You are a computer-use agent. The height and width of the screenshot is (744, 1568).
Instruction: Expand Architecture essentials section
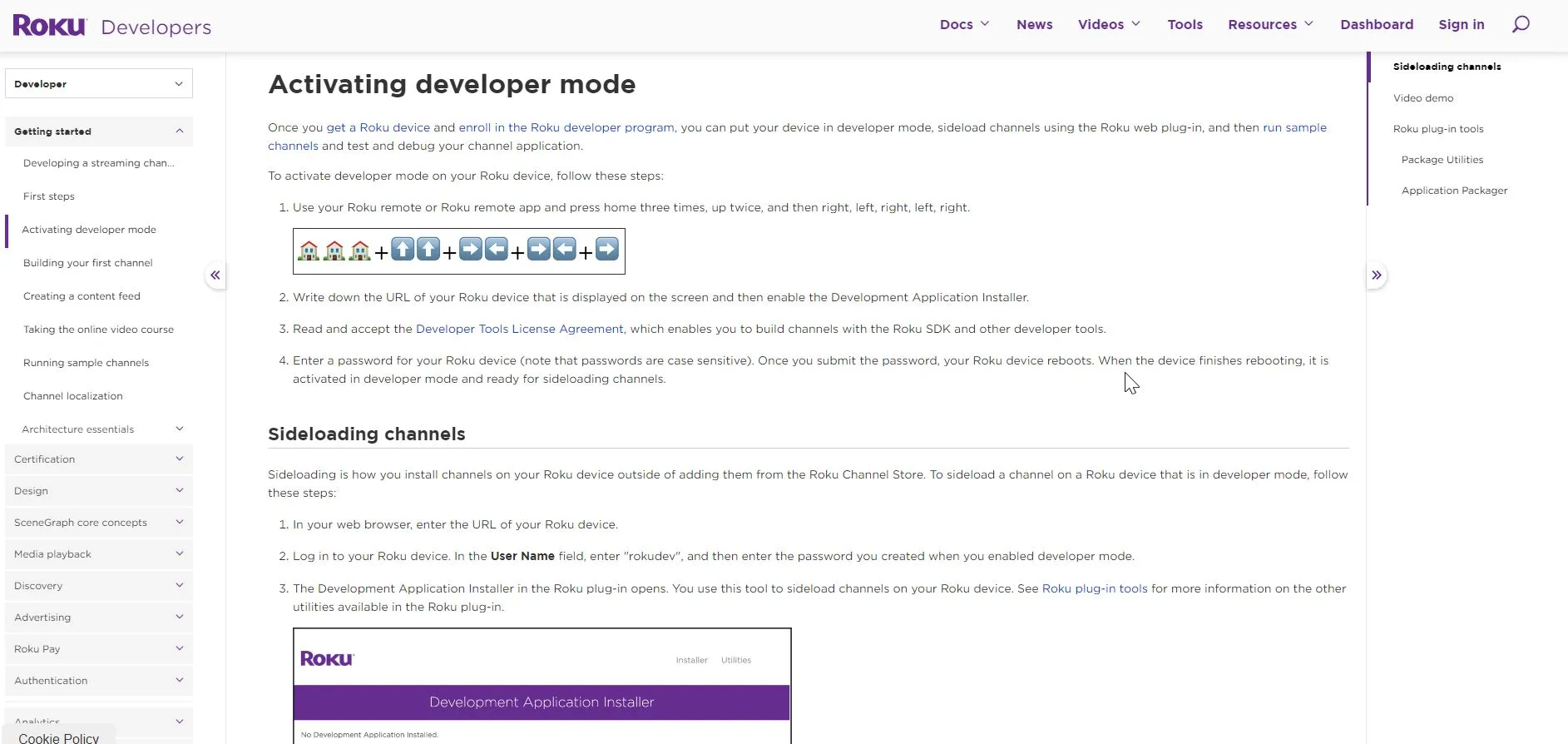pos(99,429)
